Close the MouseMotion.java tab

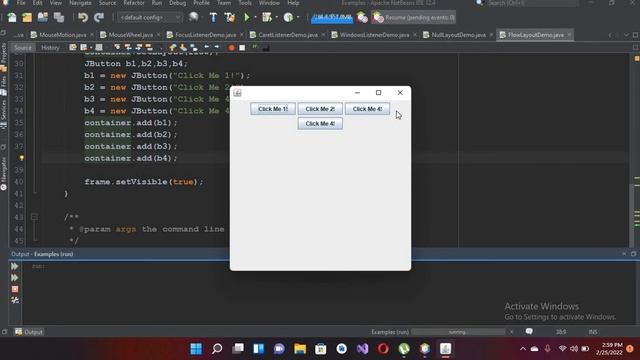[x=92, y=35]
